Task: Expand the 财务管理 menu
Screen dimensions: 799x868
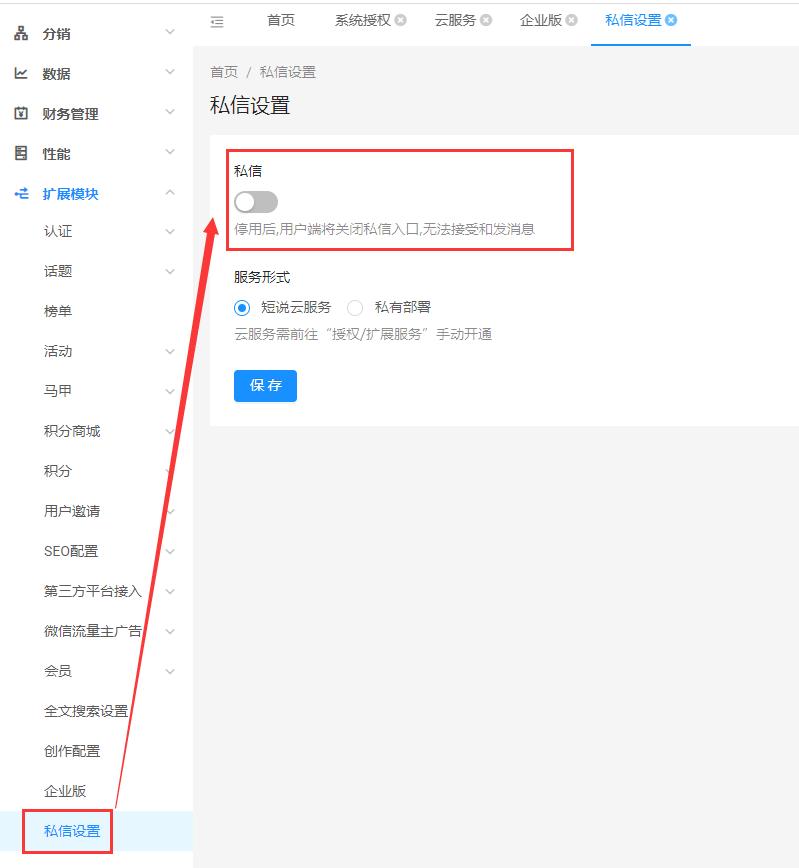Action: (x=170, y=112)
